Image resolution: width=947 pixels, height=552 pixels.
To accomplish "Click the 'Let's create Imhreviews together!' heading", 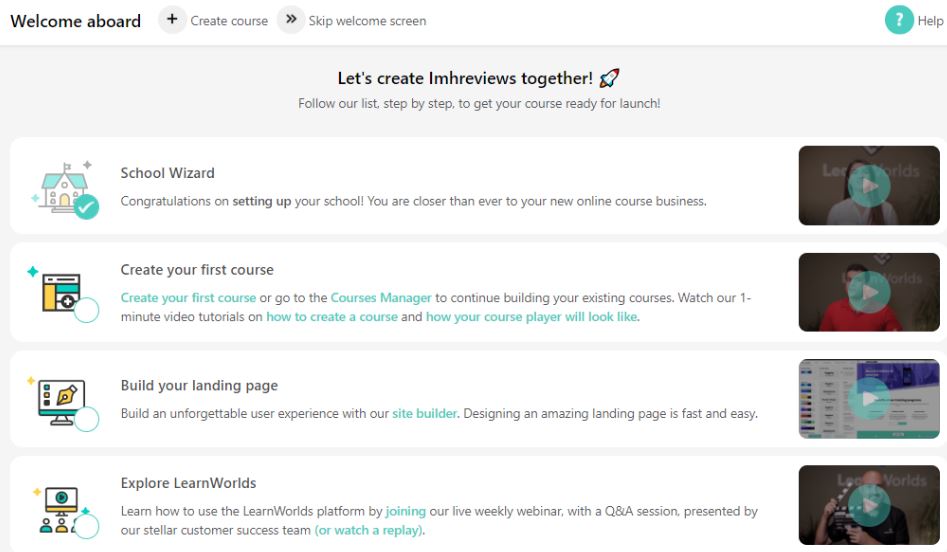I will (x=465, y=78).
